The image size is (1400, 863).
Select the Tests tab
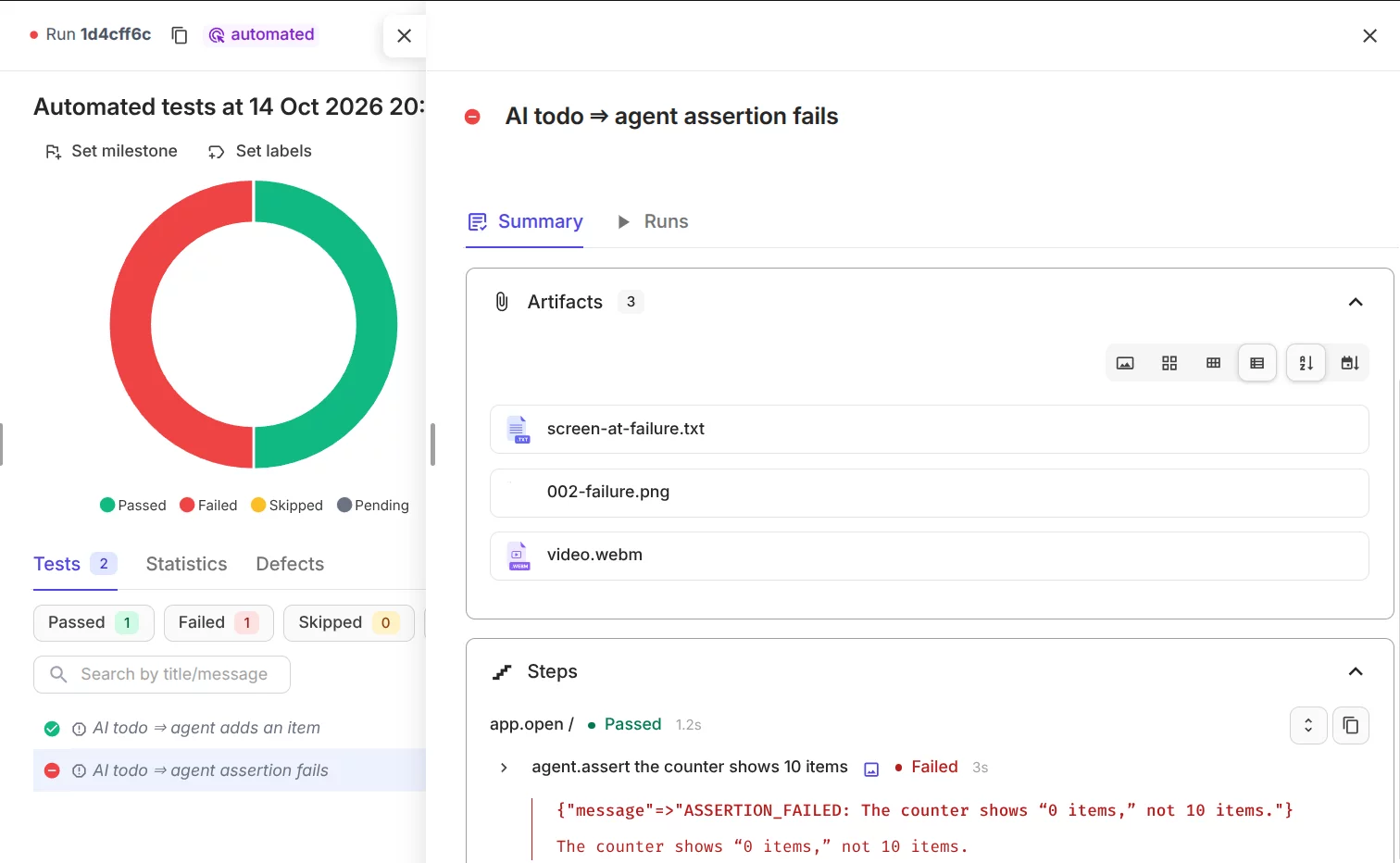click(75, 564)
